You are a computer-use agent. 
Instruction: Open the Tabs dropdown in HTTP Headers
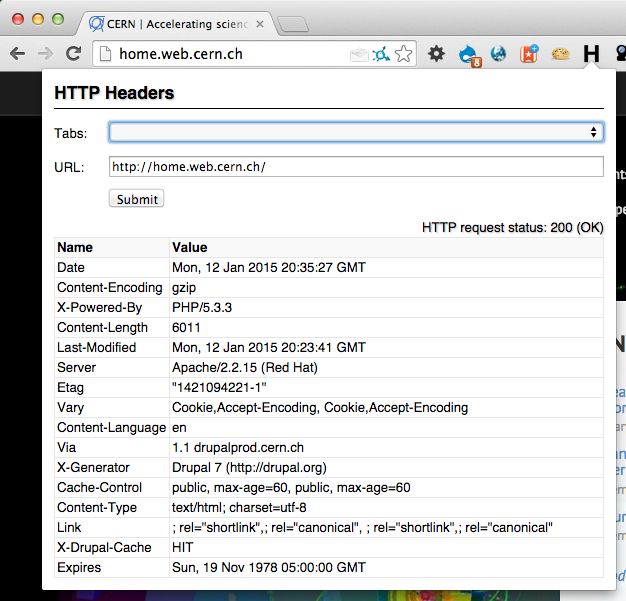click(x=356, y=132)
